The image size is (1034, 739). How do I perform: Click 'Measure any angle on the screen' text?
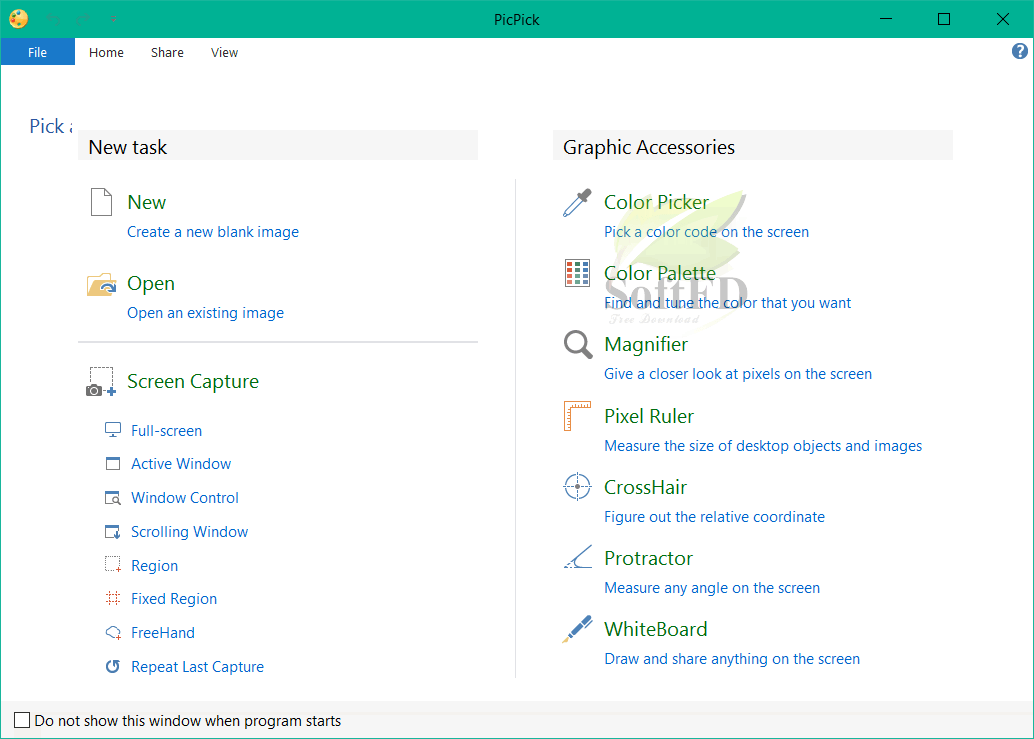[x=712, y=588]
